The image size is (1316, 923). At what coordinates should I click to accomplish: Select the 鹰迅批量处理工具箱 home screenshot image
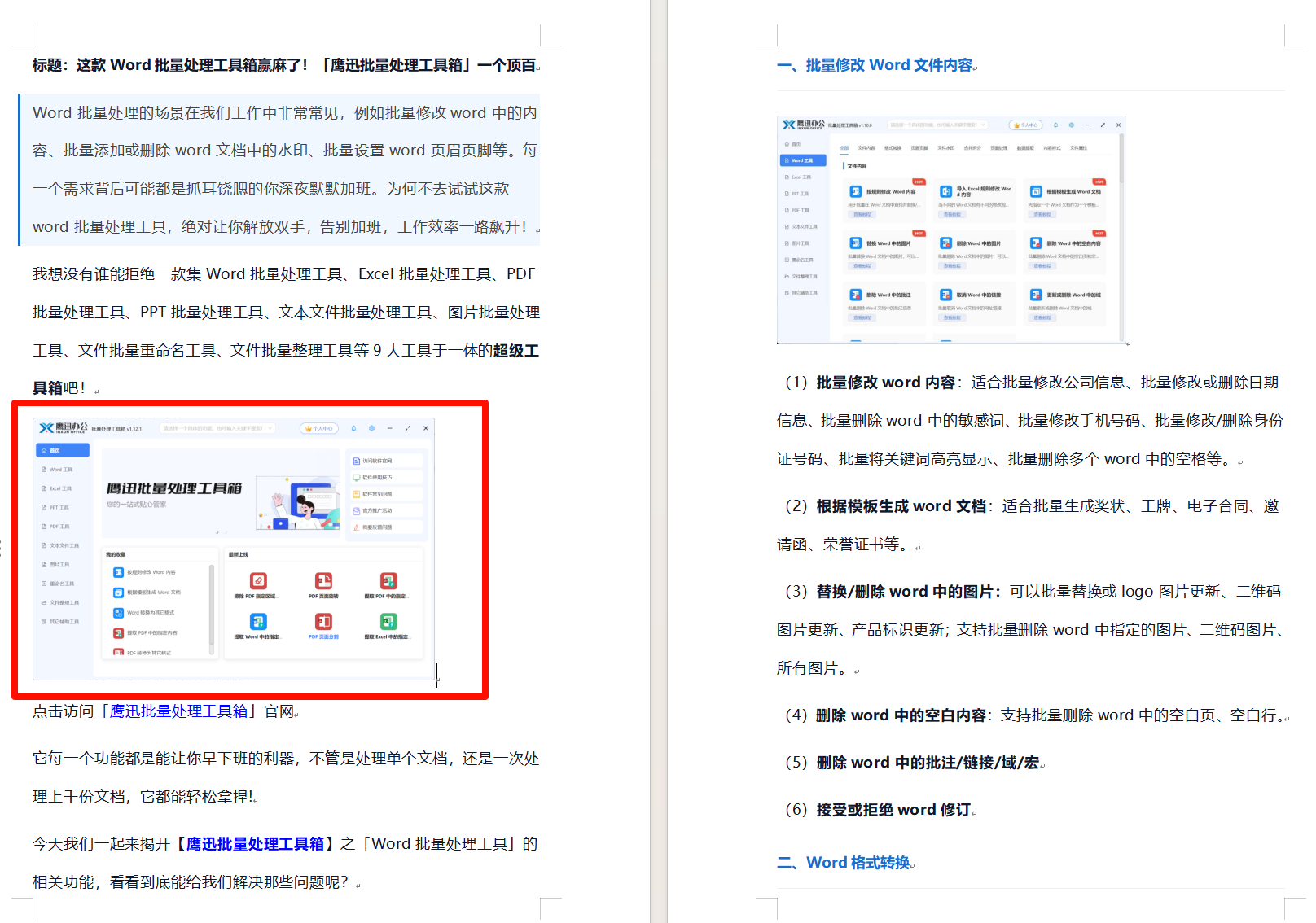pyautogui.click(x=234, y=549)
